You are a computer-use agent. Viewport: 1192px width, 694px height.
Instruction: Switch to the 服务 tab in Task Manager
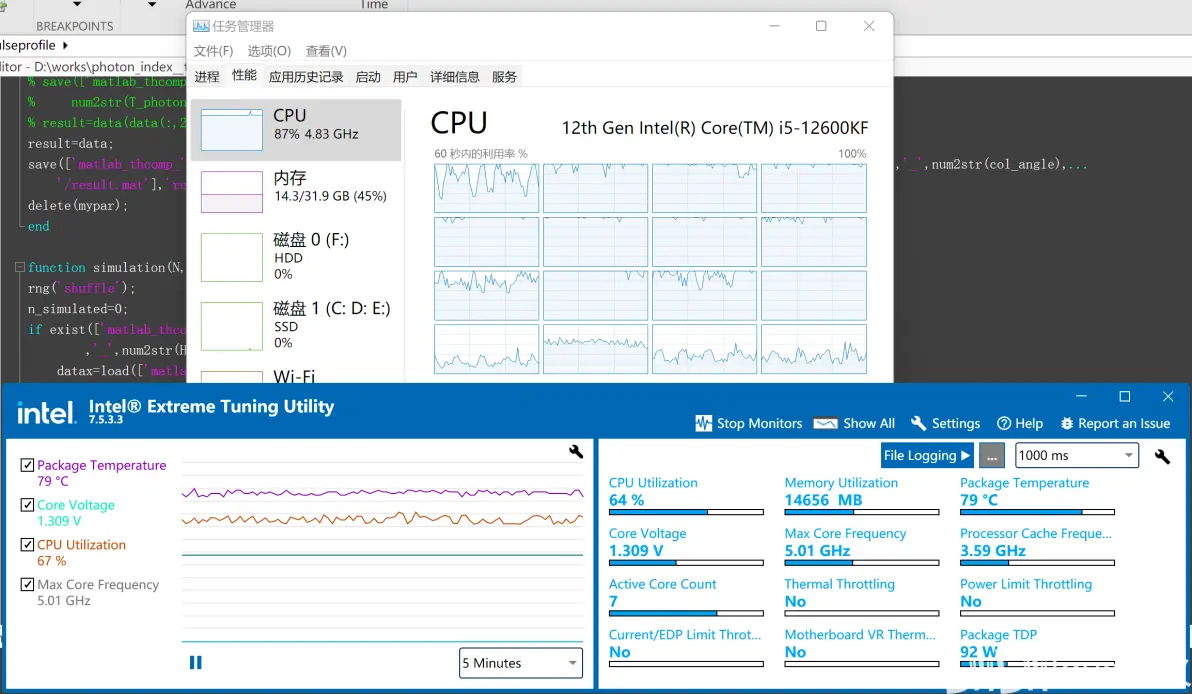pyautogui.click(x=504, y=77)
